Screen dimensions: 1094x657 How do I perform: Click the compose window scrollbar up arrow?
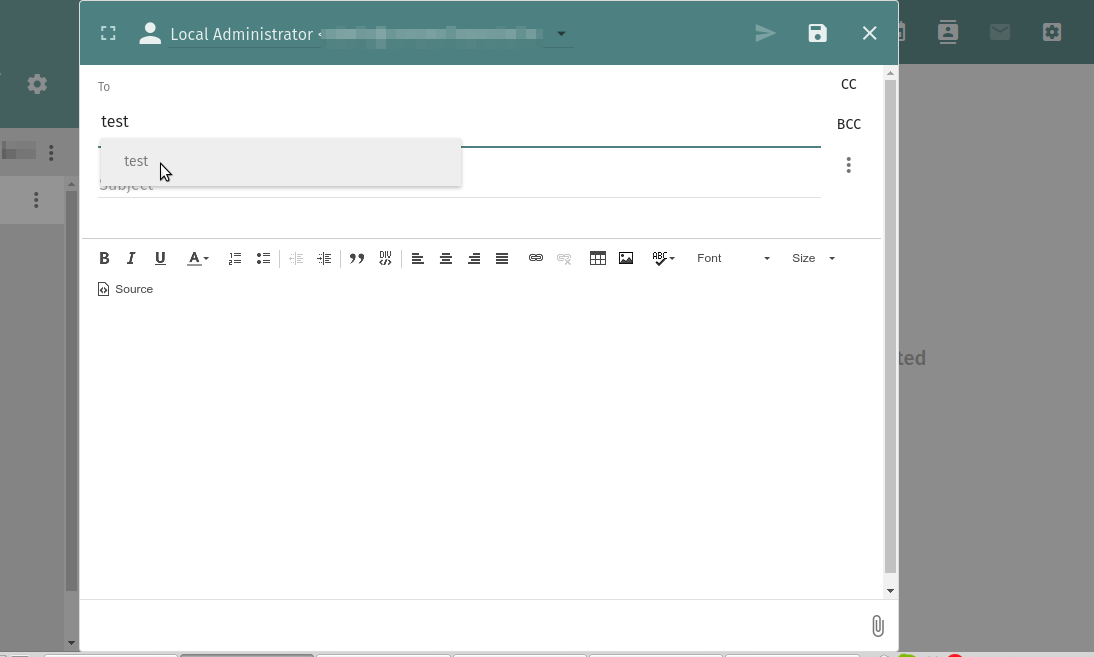(890, 73)
